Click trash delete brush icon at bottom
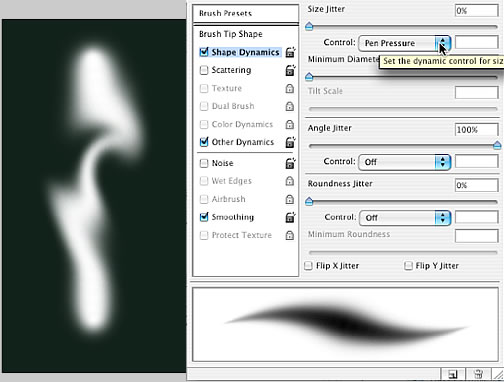Screen dimensions: 504x382 (x=478, y=374)
